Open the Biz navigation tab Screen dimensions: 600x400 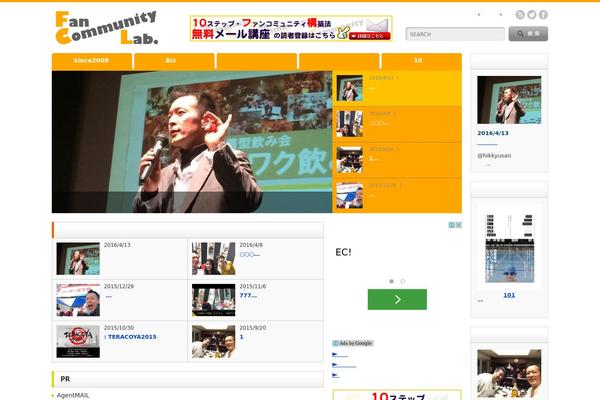(174, 60)
